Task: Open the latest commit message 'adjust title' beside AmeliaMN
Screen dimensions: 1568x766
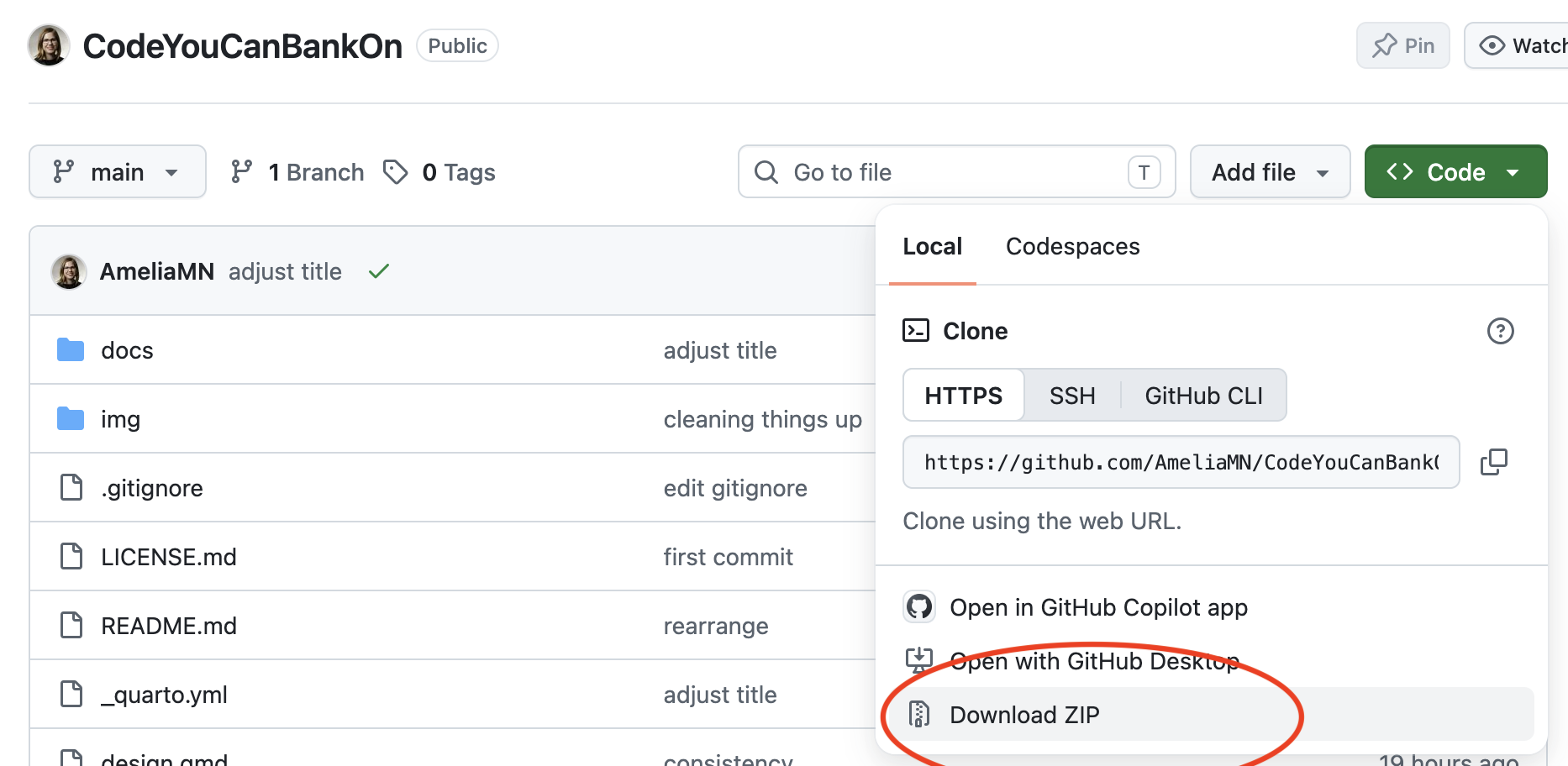Action: coord(285,271)
